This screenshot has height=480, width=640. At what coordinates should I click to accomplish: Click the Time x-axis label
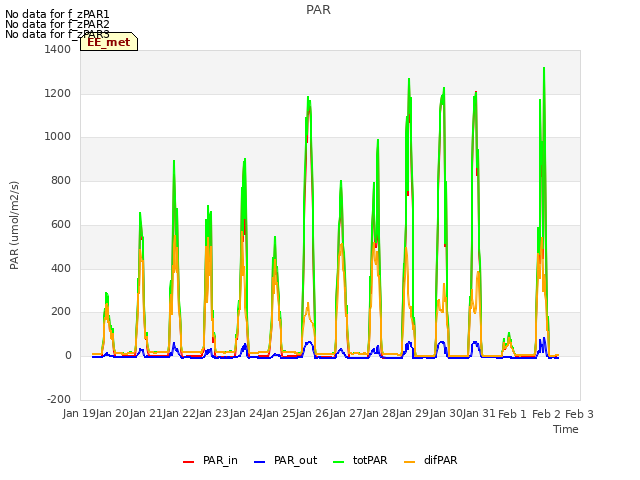(566, 429)
